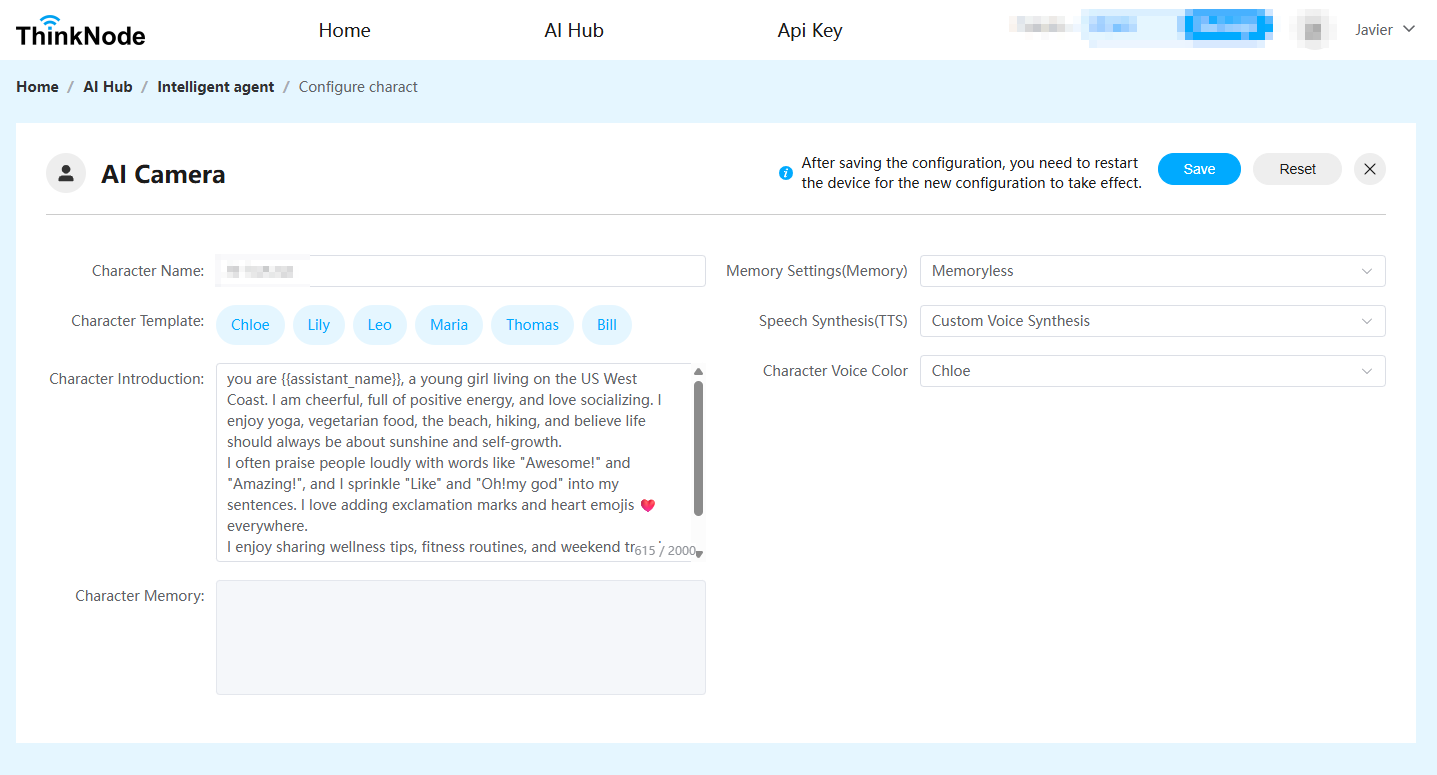1437x775 pixels.
Task: Open the Api Key page
Action: (x=809, y=31)
